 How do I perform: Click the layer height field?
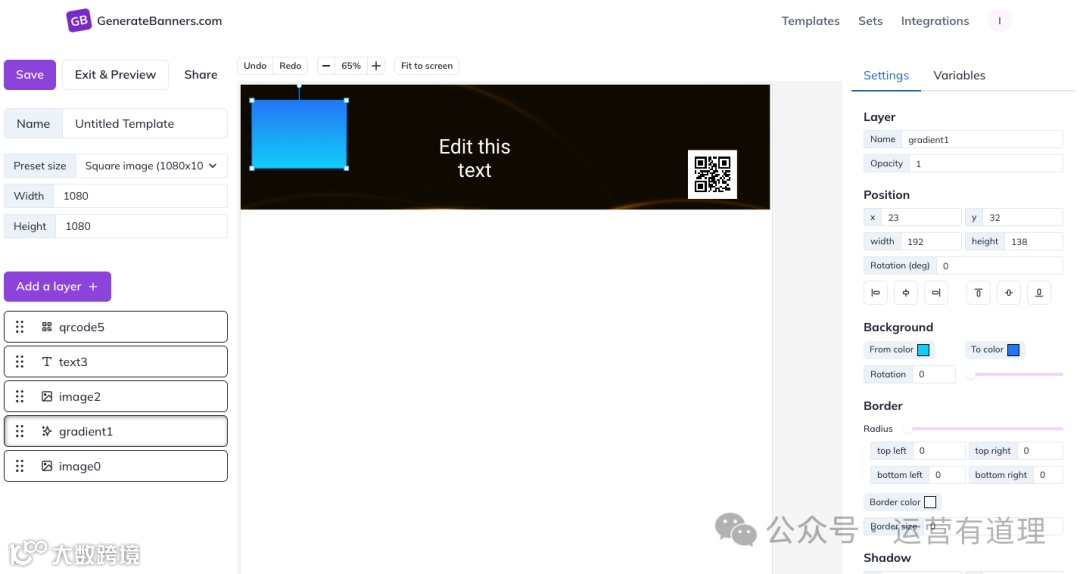click(1034, 242)
